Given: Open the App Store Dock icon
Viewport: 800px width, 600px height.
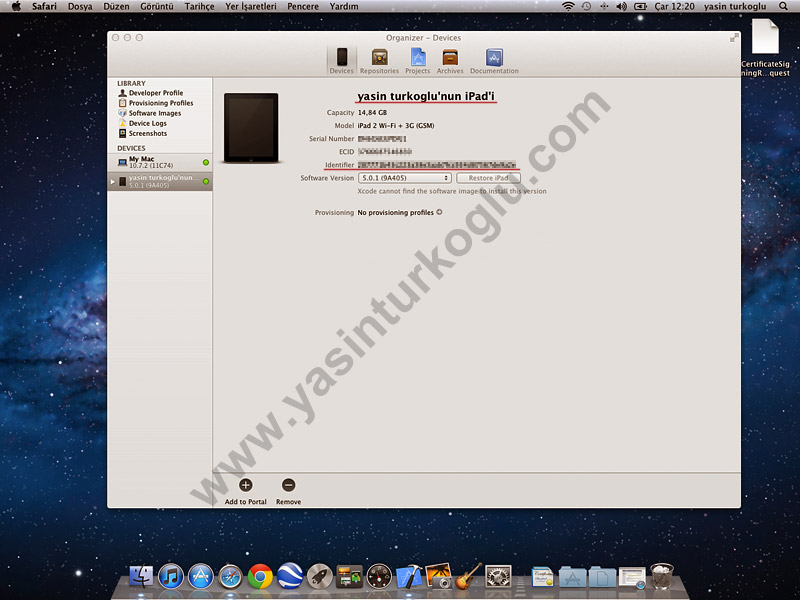Looking at the screenshot, I should tap(201, 577).
